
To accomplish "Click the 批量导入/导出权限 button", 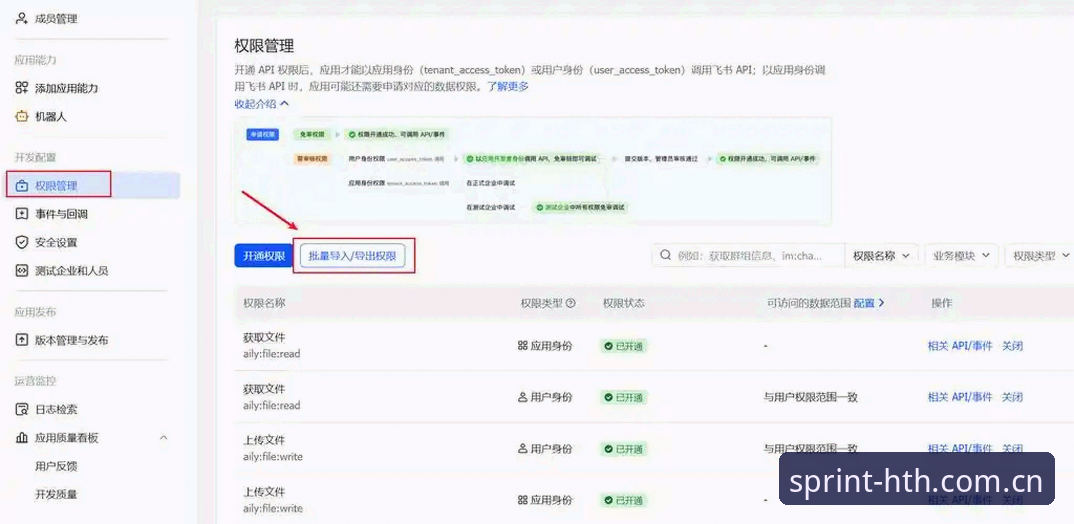I will pos(352,256).
